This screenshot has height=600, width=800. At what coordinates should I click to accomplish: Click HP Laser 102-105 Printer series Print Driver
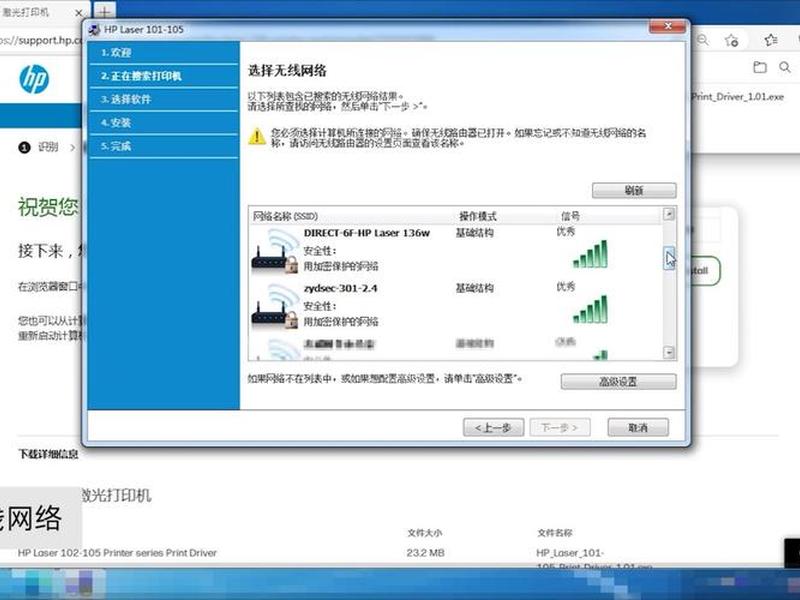coord(117,553)
